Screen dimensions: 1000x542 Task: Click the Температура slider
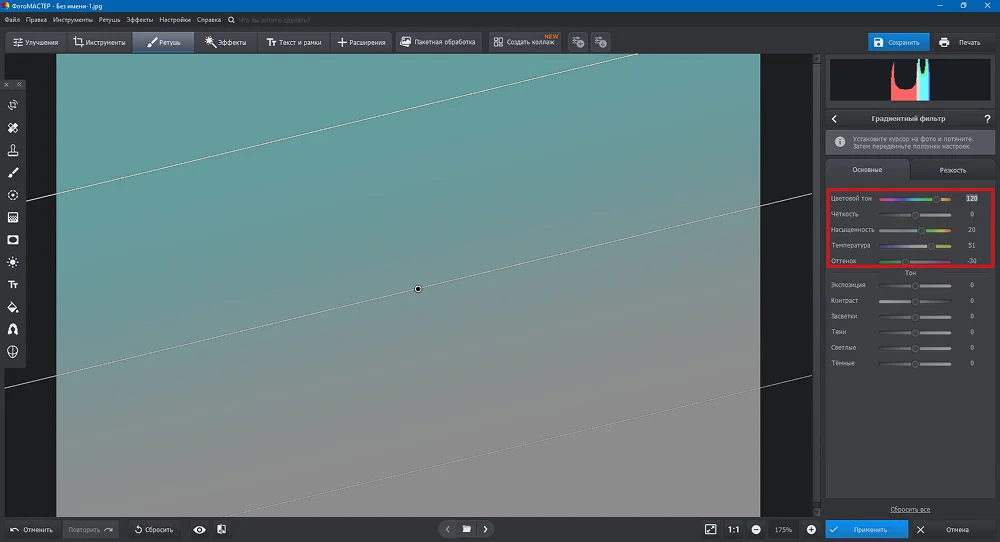(915, 245)
